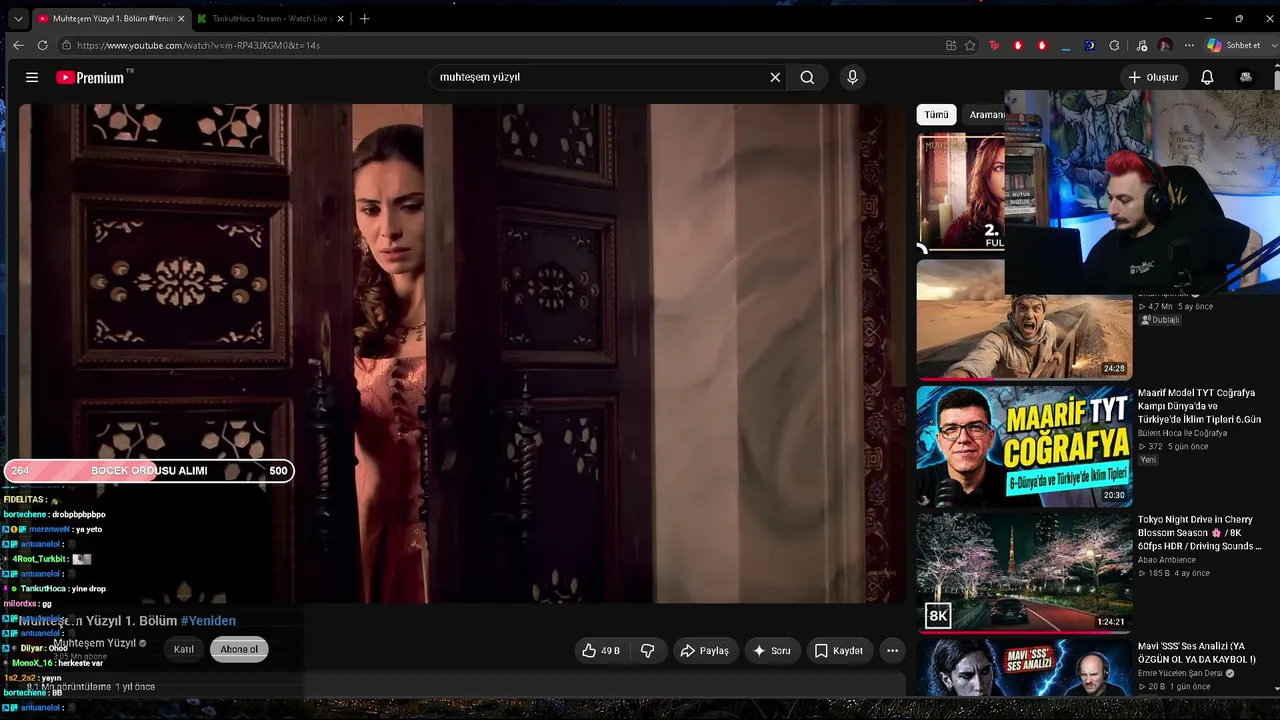Screen dimensions: 1280x720
Task: Open the YouTube hamburger guide menu
Action: (32, 77)
